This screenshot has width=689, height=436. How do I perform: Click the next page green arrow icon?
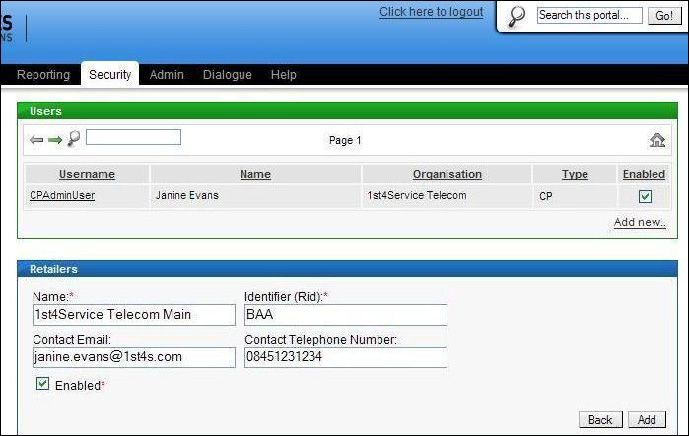(x=55, y=140)
